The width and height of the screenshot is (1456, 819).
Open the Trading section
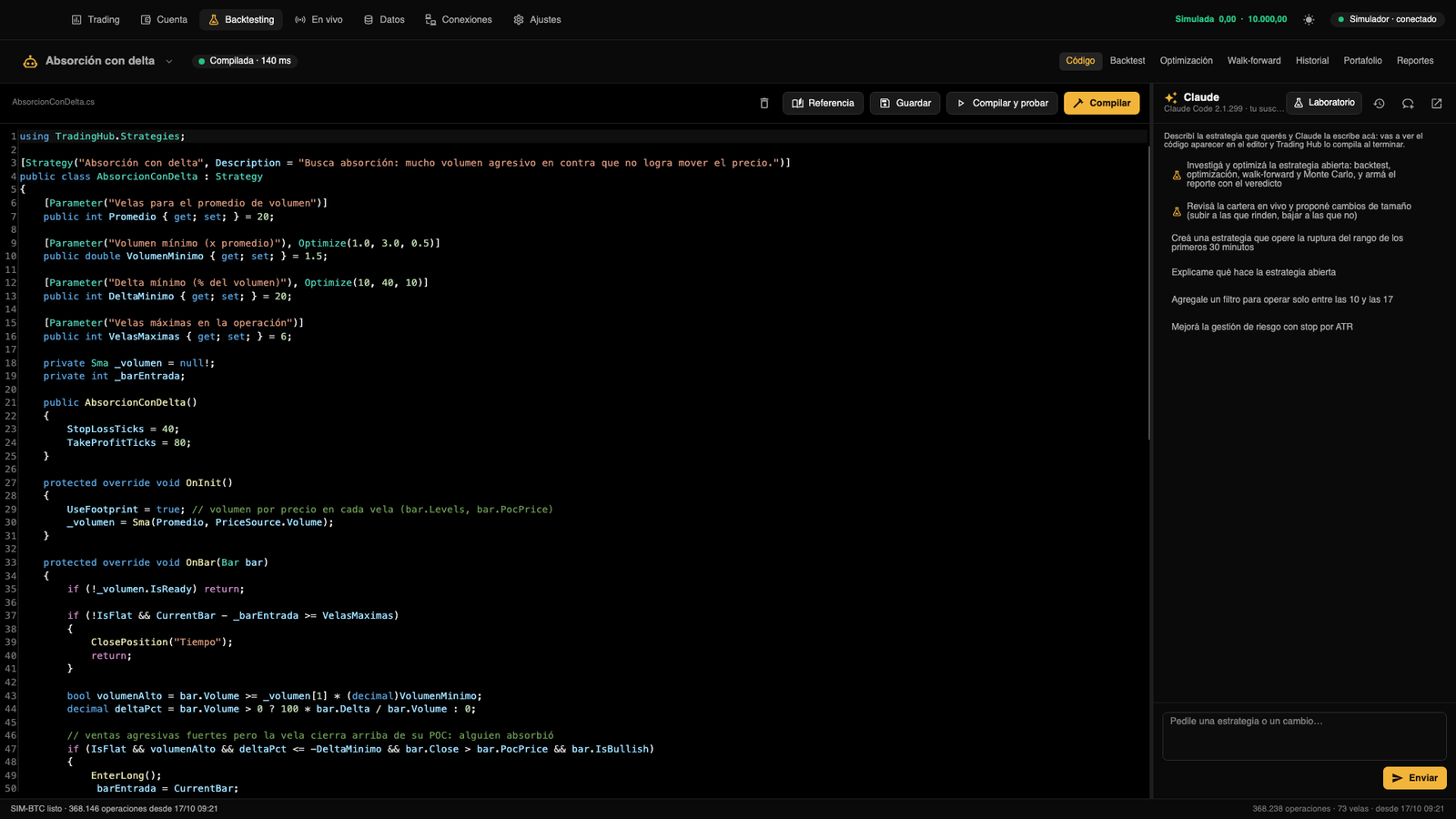pos(96,19)
